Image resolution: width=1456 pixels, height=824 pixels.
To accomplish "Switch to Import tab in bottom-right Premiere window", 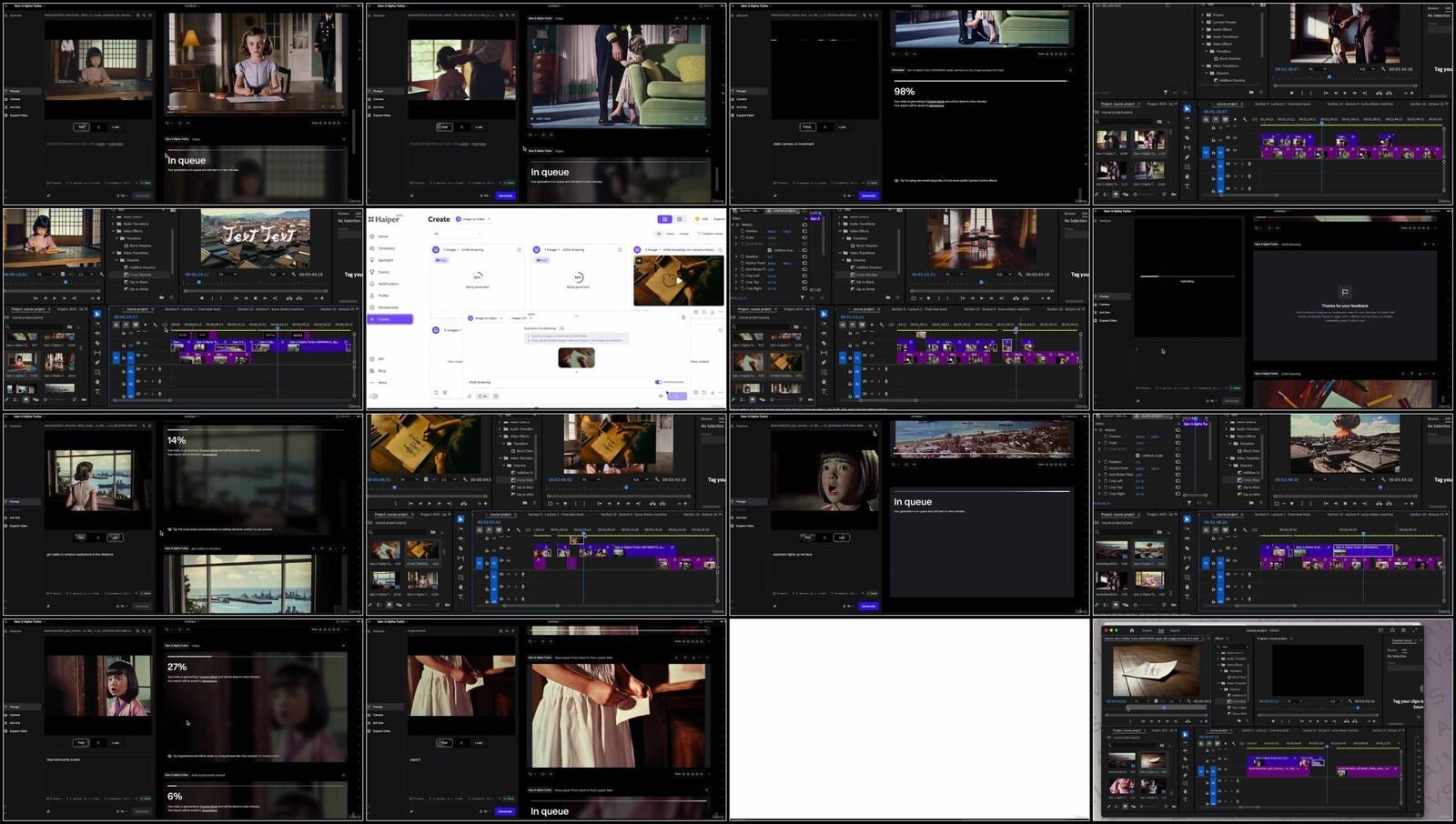I will point(1147,630).
